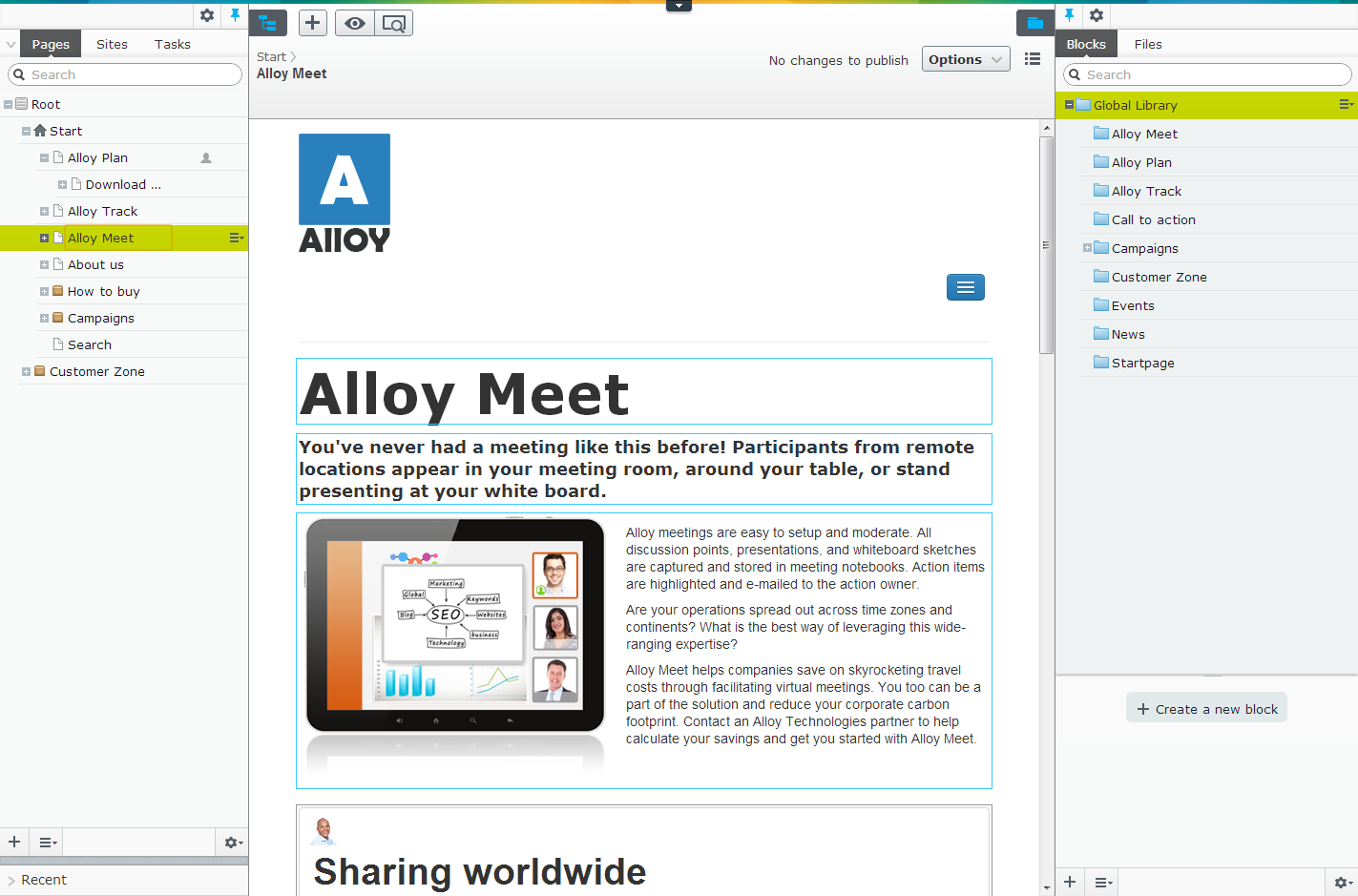This screenshot has height=896, width=1358.
Task: Open left pane settings gear
Action: pos(207,15)
